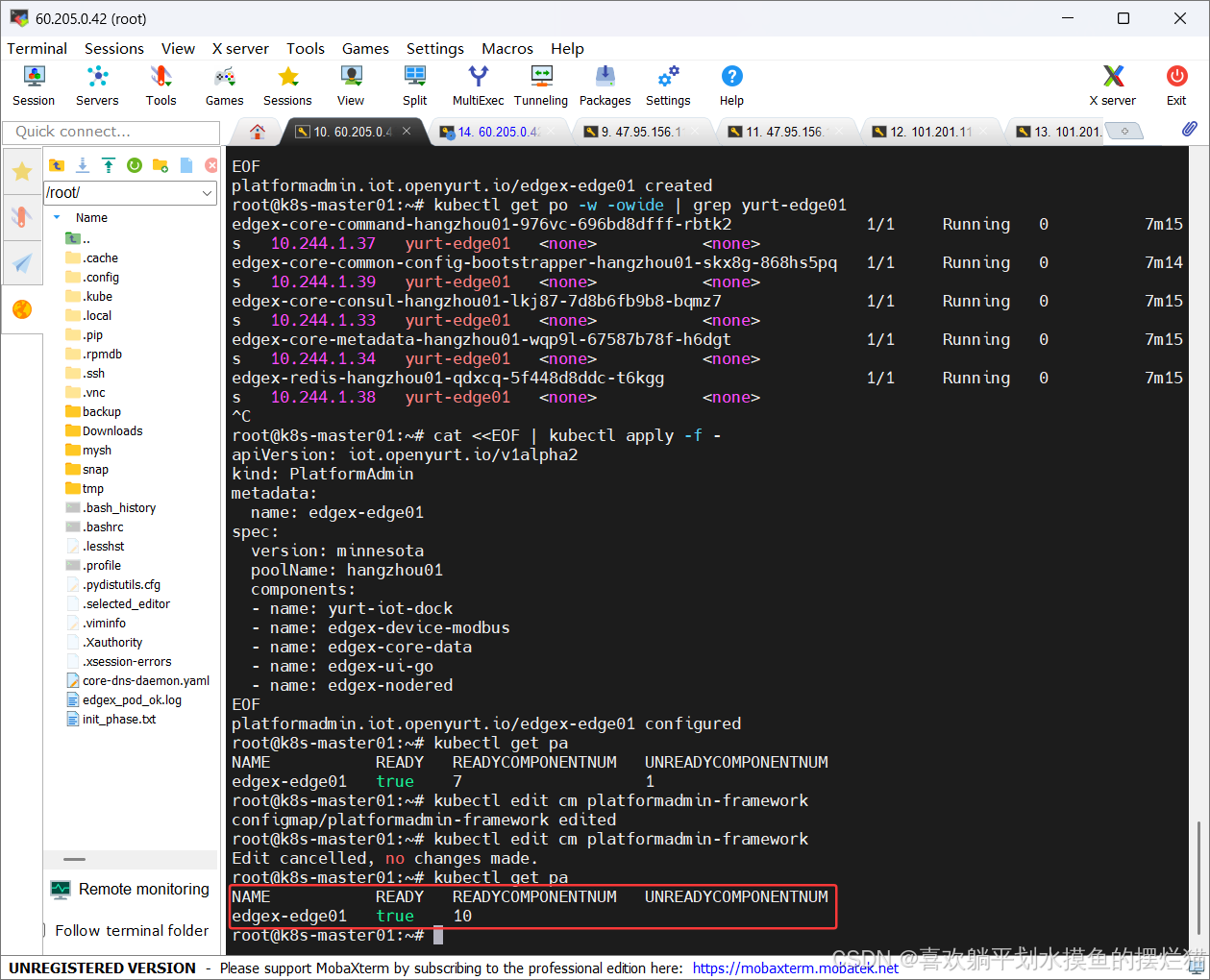
Task: Select the backup folder
Action: (101, 411)
